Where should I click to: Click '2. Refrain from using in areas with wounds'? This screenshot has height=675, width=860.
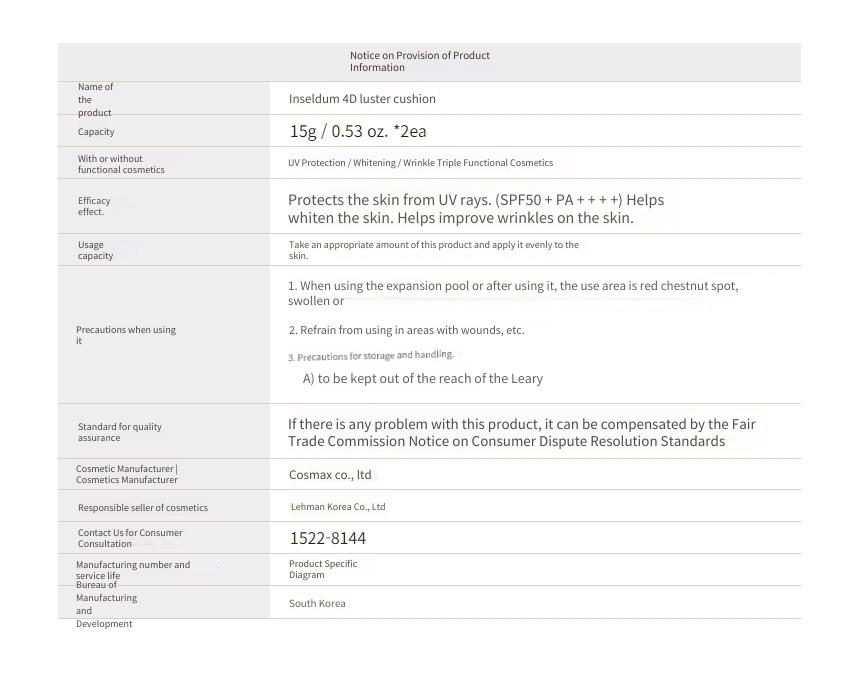pyautogui.click(x=406, y=330)
